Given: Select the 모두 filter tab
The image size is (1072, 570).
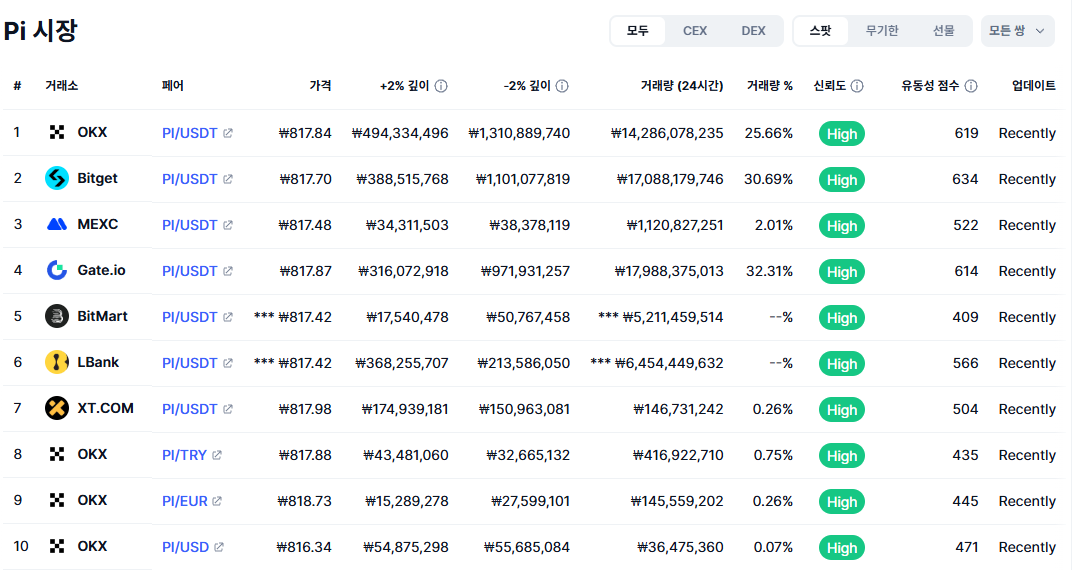Looking at the screenshot, I should 637,31.
